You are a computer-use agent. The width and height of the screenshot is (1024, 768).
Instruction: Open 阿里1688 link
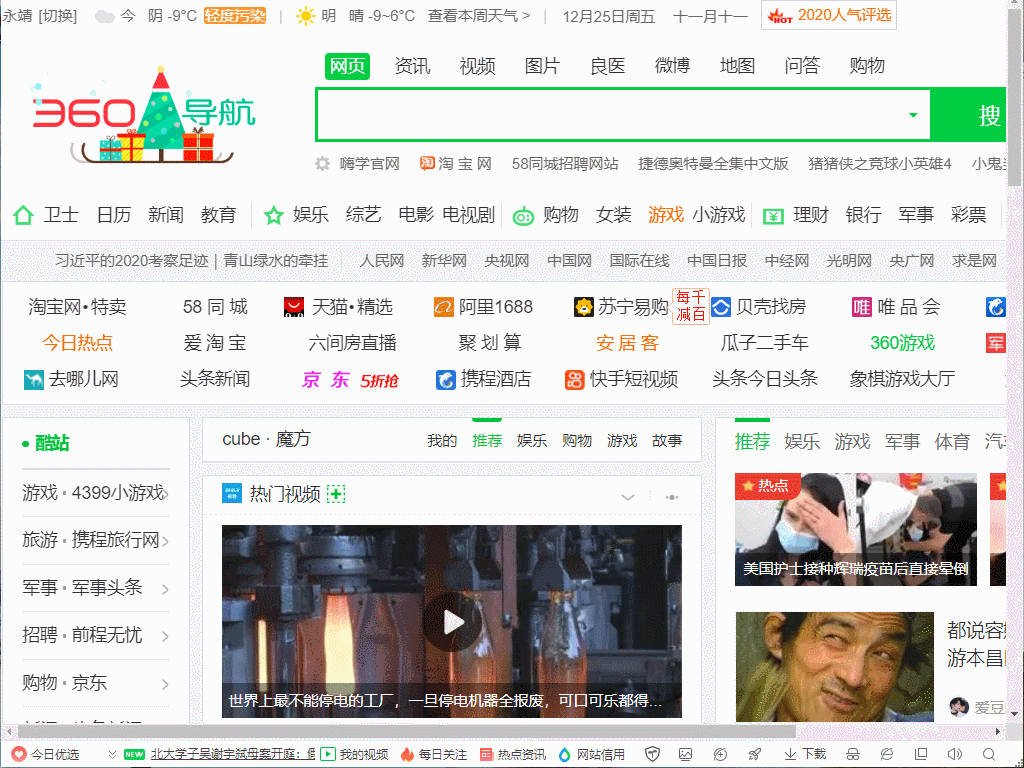pos(483,307)
